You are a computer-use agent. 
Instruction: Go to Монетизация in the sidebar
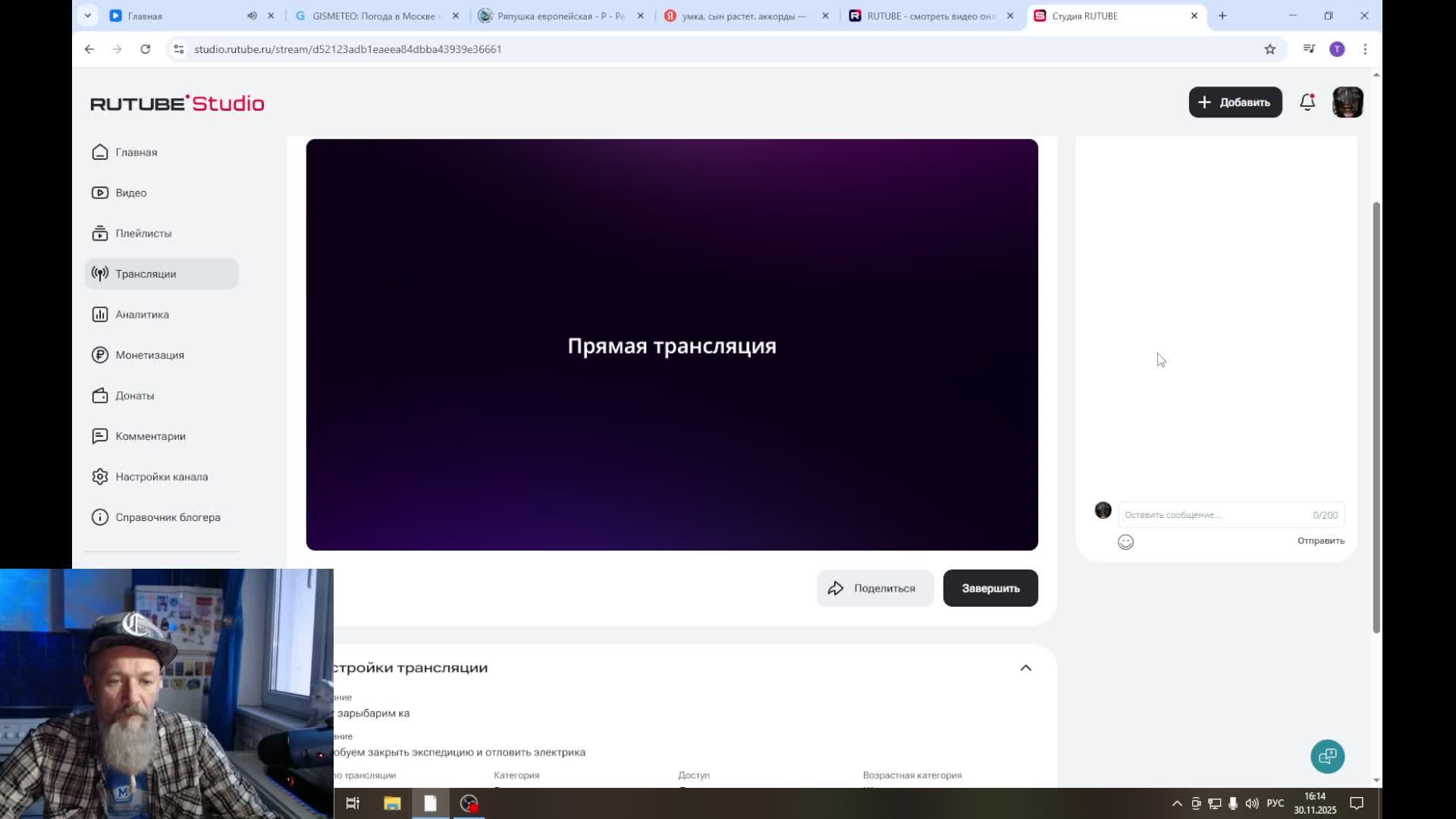coord(149,355)
